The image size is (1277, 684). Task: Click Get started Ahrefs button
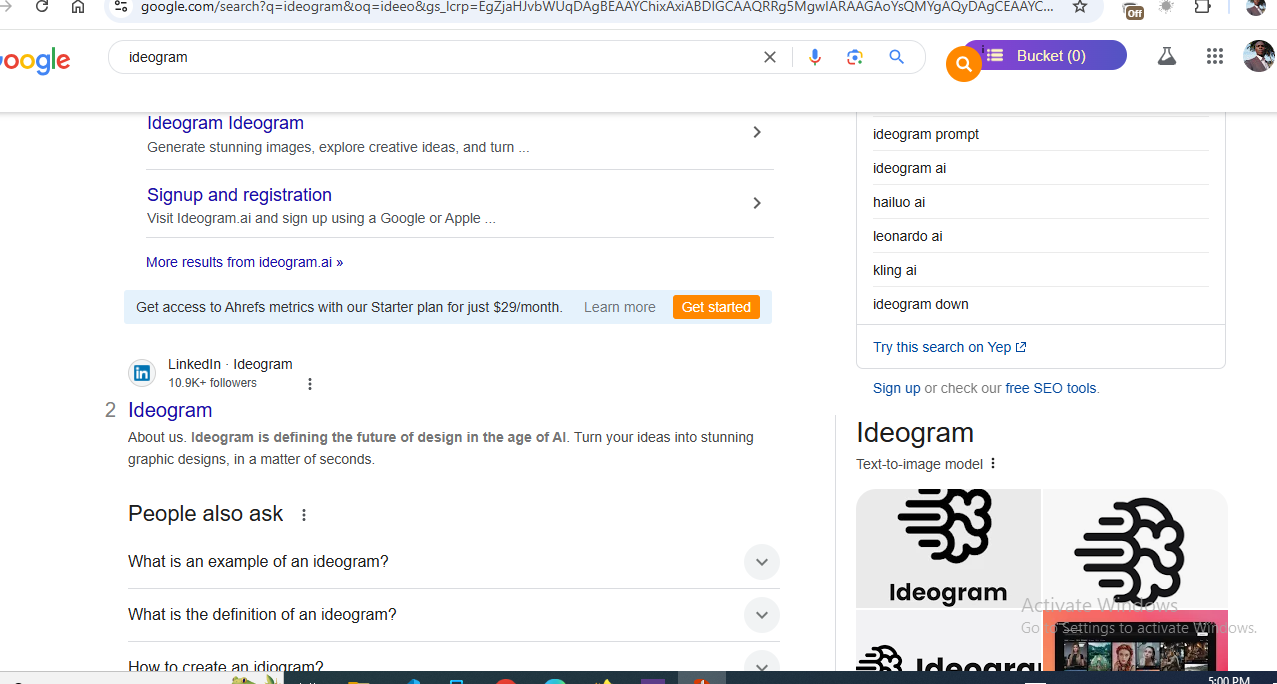point(716,307)
